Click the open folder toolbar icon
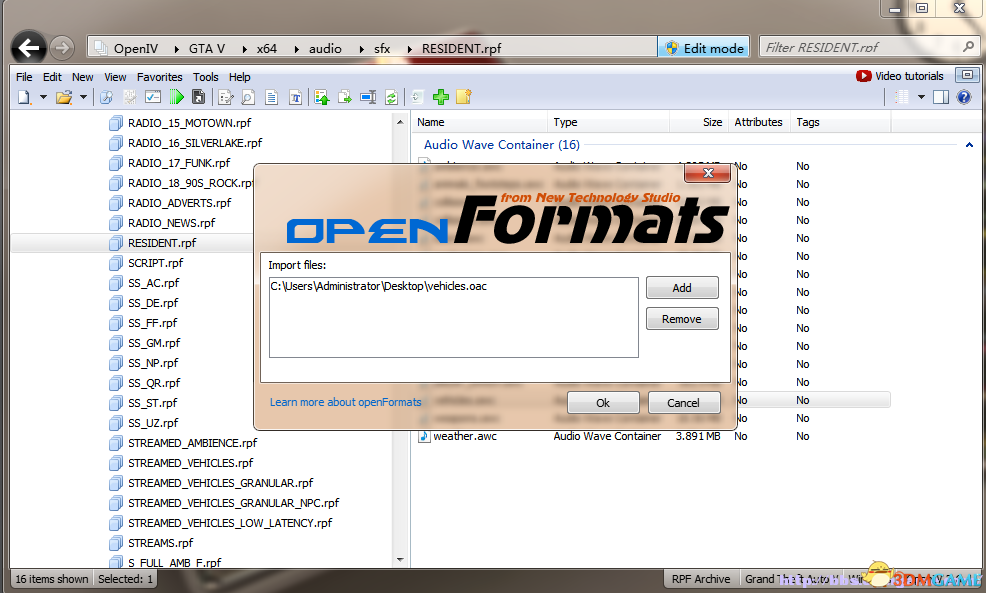This screenshot has width=986, height=593. coord(64,97)
